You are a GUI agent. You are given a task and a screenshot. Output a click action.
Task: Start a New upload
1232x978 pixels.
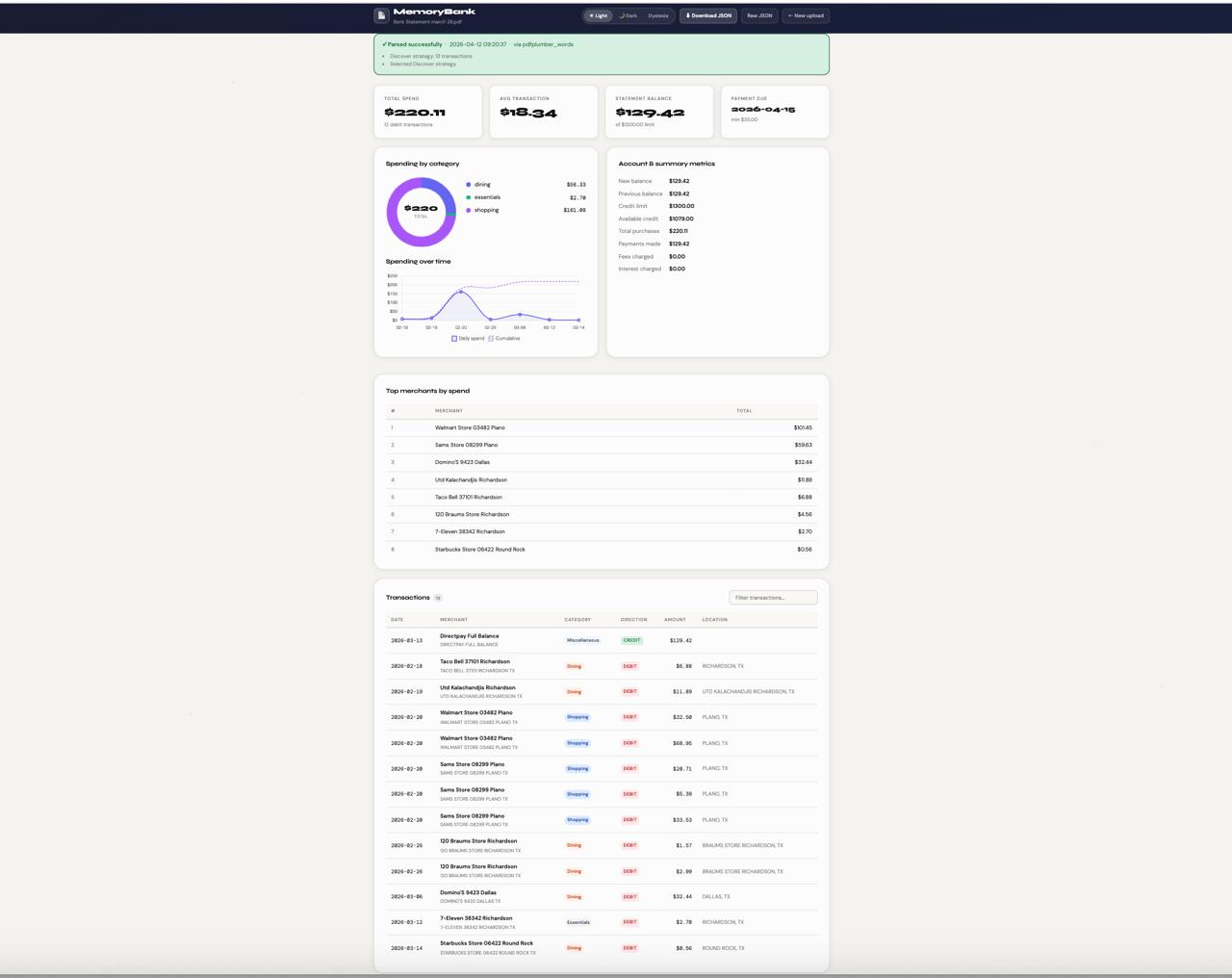[806, 15]
